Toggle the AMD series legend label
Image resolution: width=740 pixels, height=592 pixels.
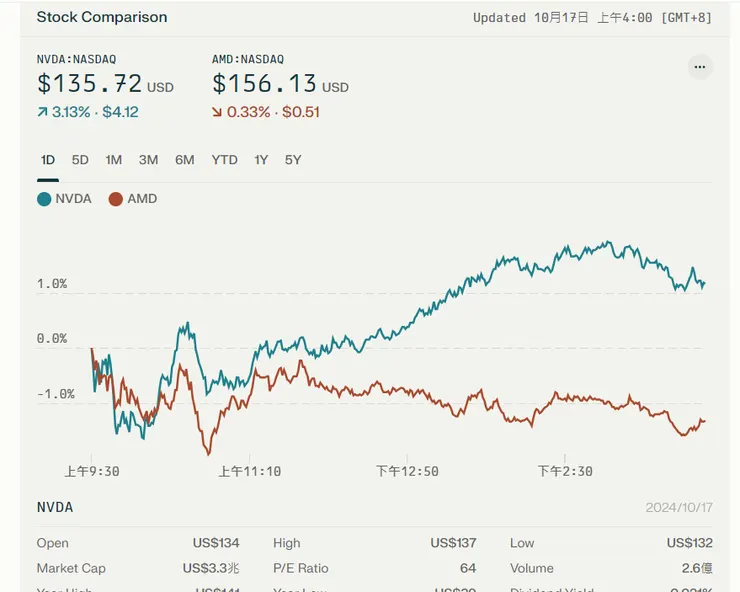(x=142, y=199)
